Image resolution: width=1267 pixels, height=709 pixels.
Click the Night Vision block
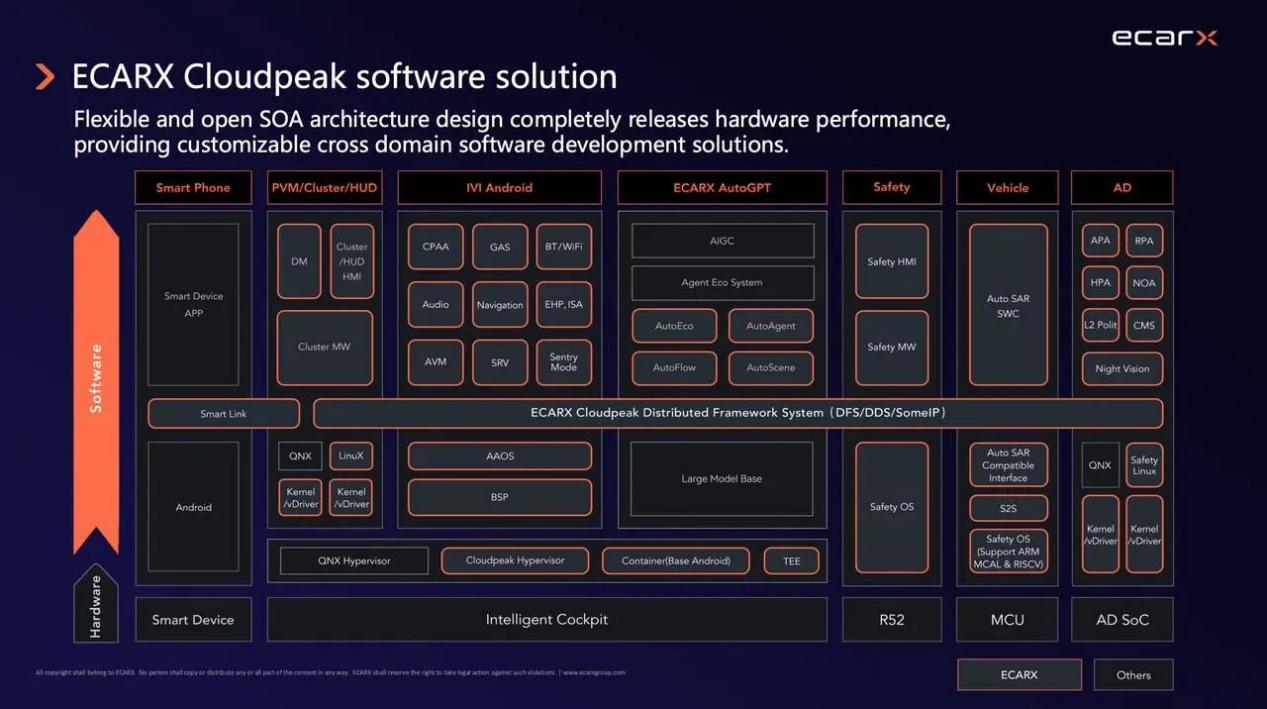pyautogui.click(x=1122, y=369)
